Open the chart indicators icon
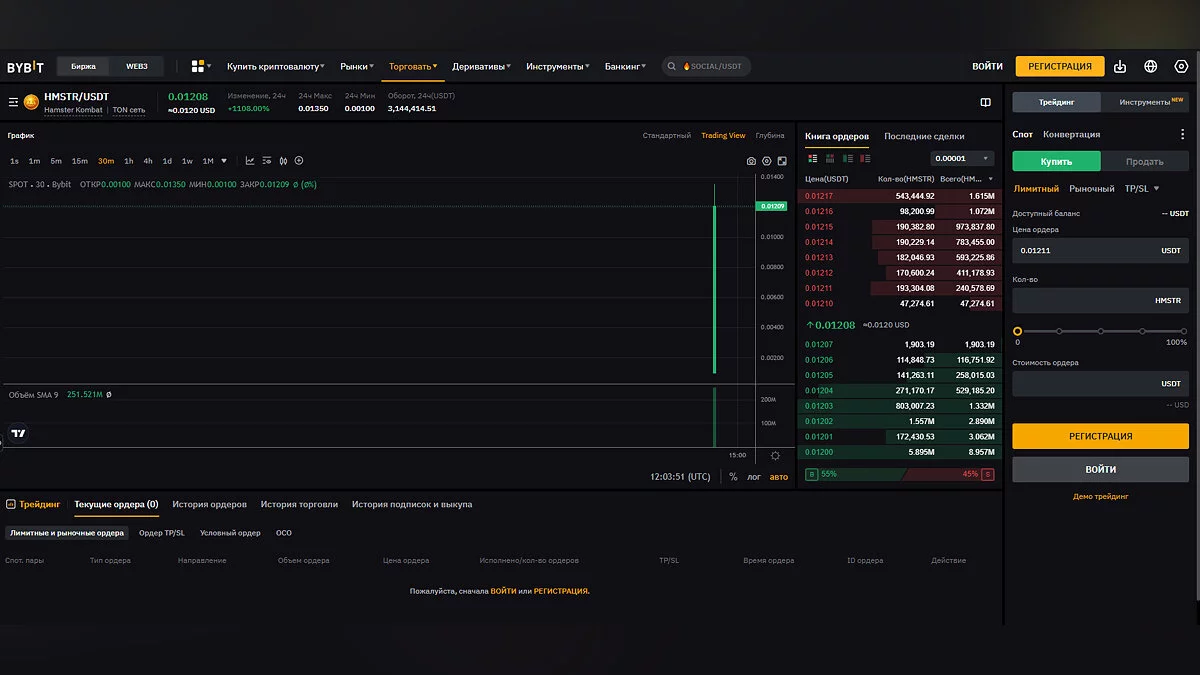Viewport: 1200px width, 675px height. [x=250, y=161]
